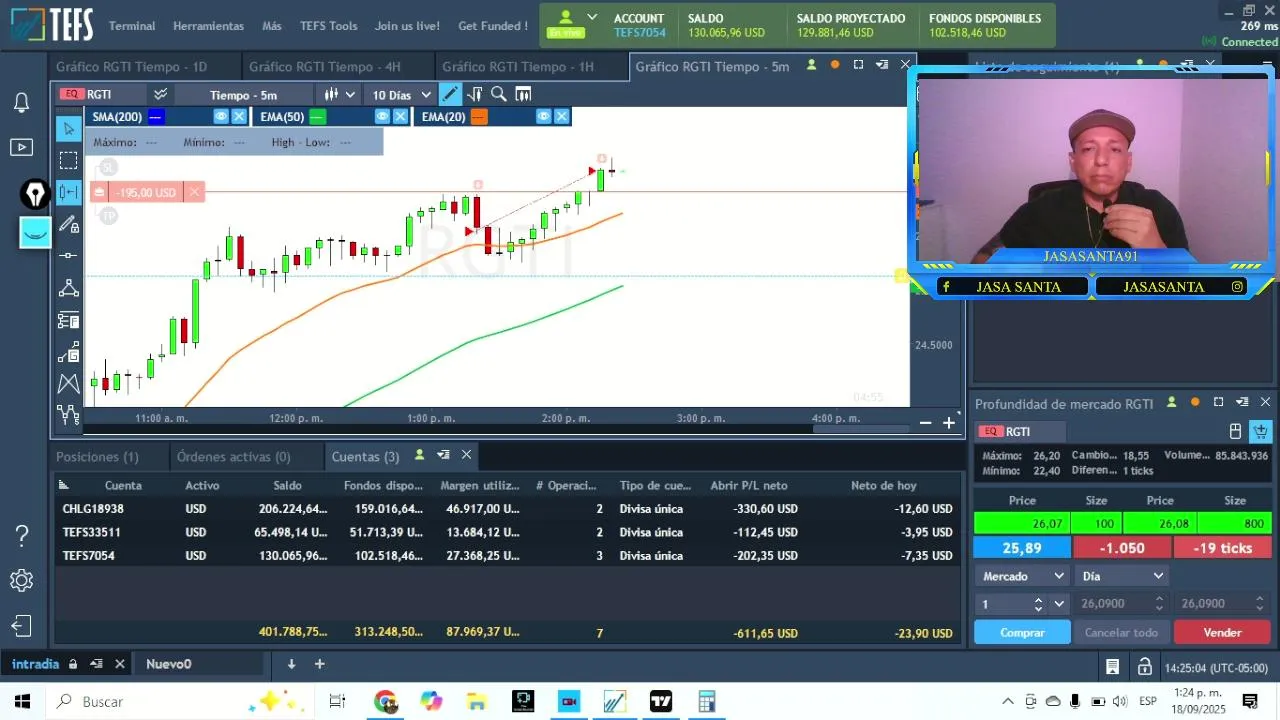
Task: Open the Posiciones (1) tab
Action: pyautogui.click(x=97, y=457)
